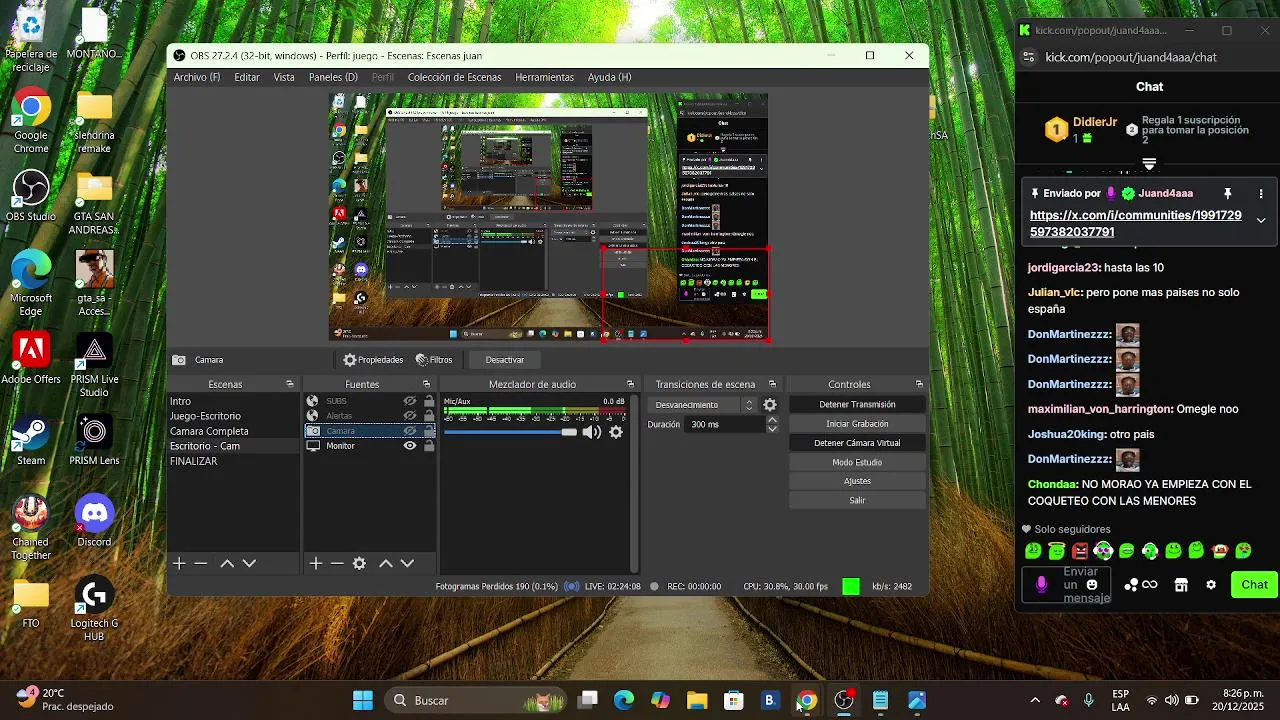Open Filtros for the selected source
Image resolution: width=1280 pixels, height=720 pixels.
click(434, 360)
